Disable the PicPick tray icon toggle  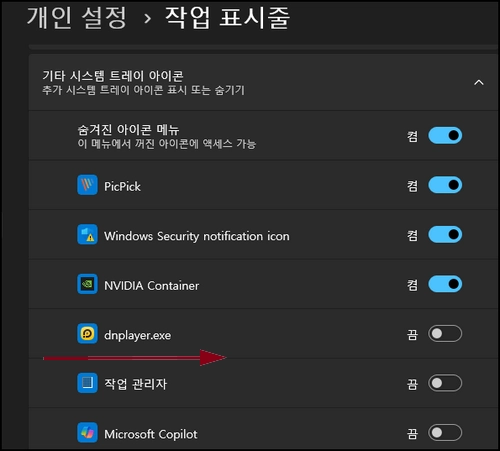(x=445, y=185)
